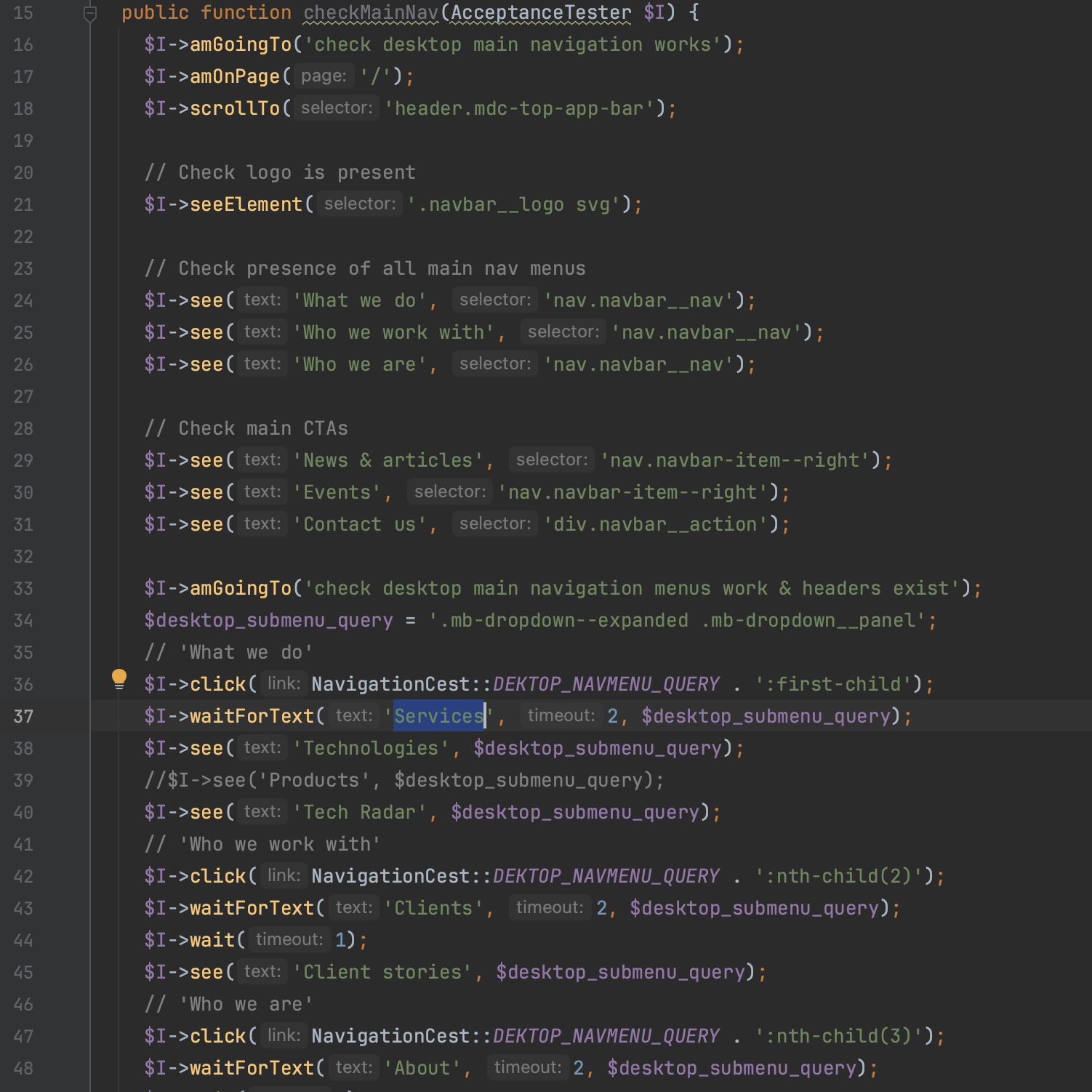Click the 'page:' inlay hint in amOnPage
The height and width of the screenshot is (1092, 1092).
pos(324,76)
